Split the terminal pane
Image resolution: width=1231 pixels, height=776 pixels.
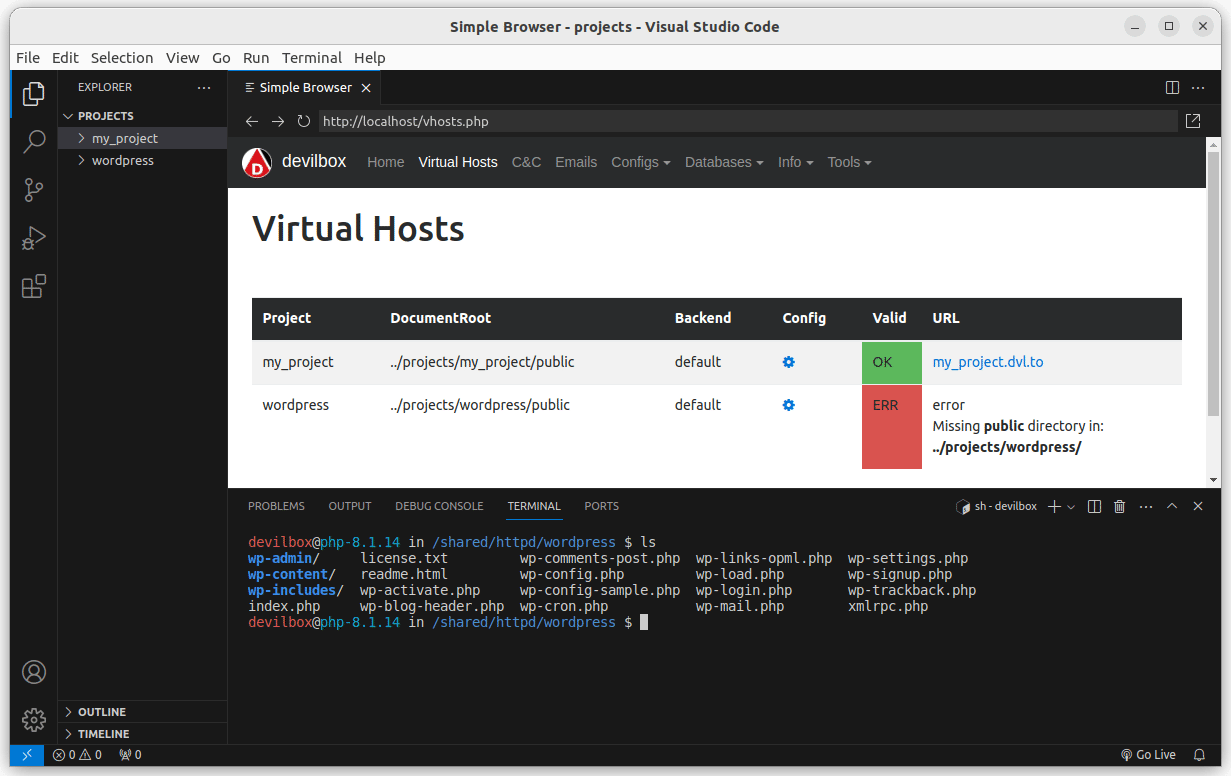pos(1095,507)
